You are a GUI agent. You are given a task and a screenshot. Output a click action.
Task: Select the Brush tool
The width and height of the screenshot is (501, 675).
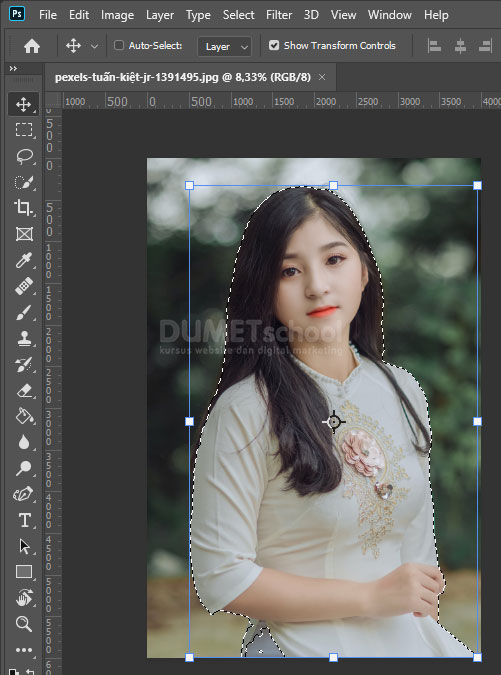(24, 313)
